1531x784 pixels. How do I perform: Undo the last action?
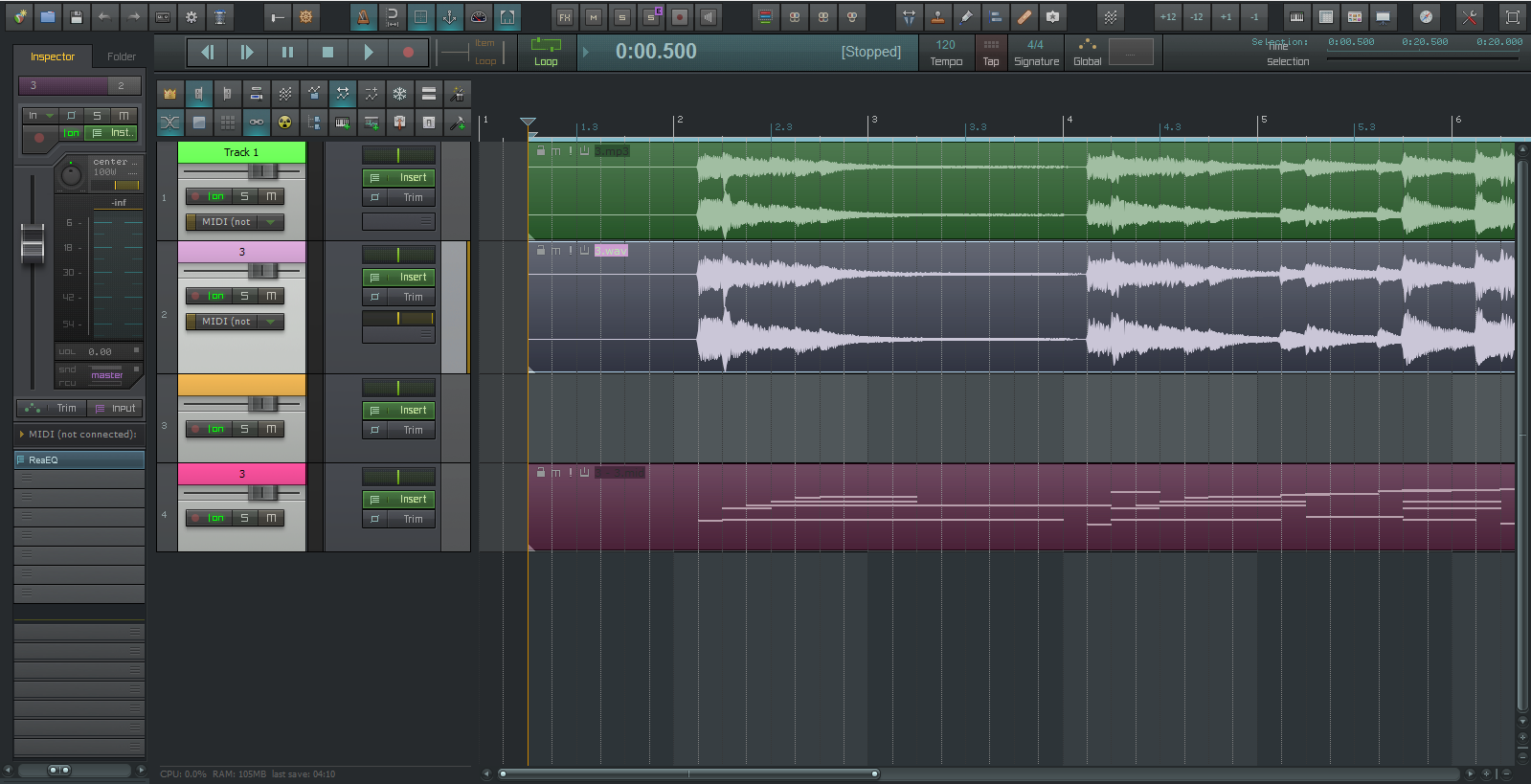tap(104, 16)
